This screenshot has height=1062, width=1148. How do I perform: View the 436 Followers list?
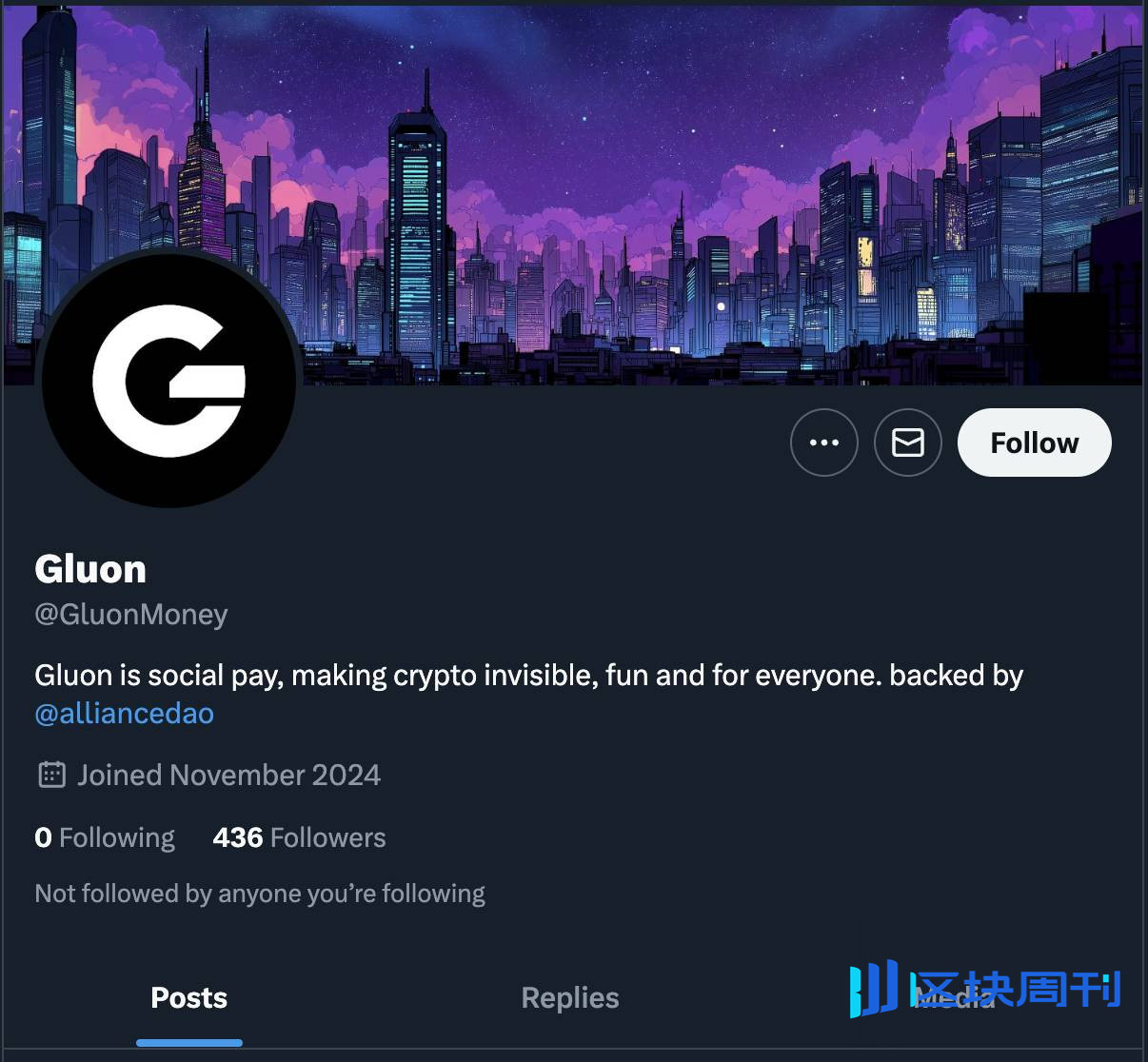pyautogui.click(x=300, y=837)
